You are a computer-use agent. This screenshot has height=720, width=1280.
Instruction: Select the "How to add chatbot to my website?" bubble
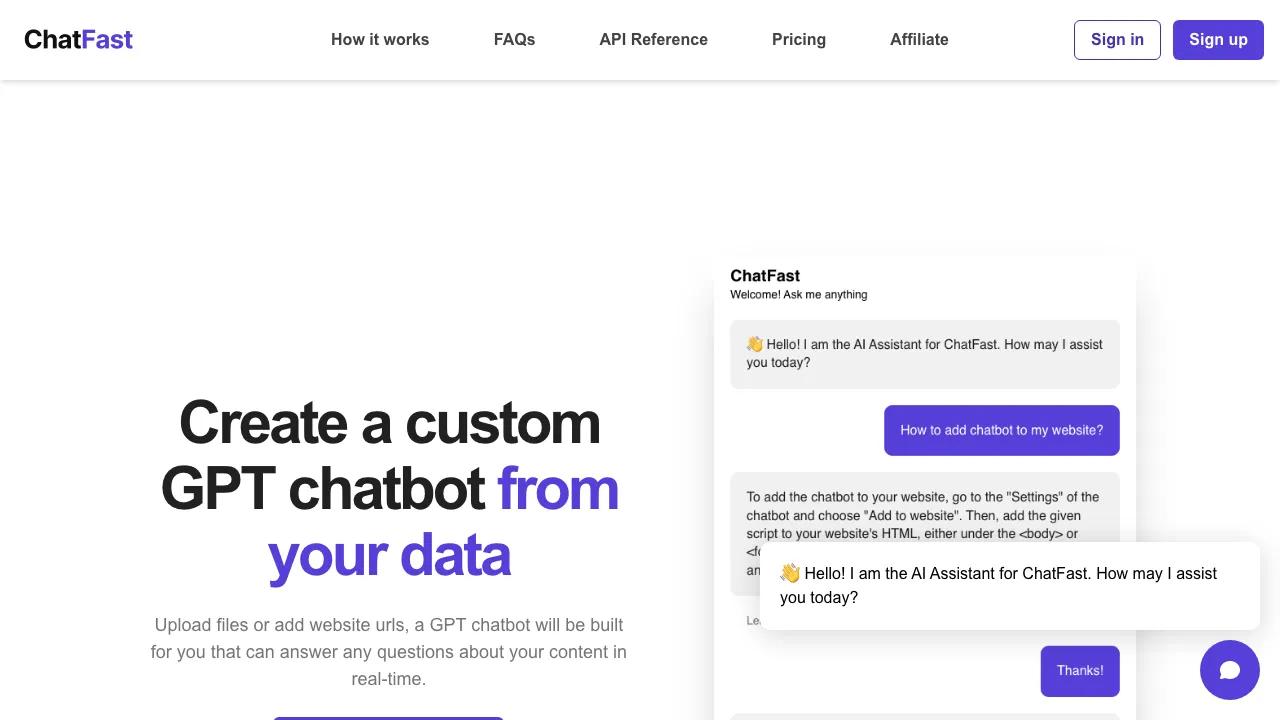pyautogui.click(x=1001, y=430)
